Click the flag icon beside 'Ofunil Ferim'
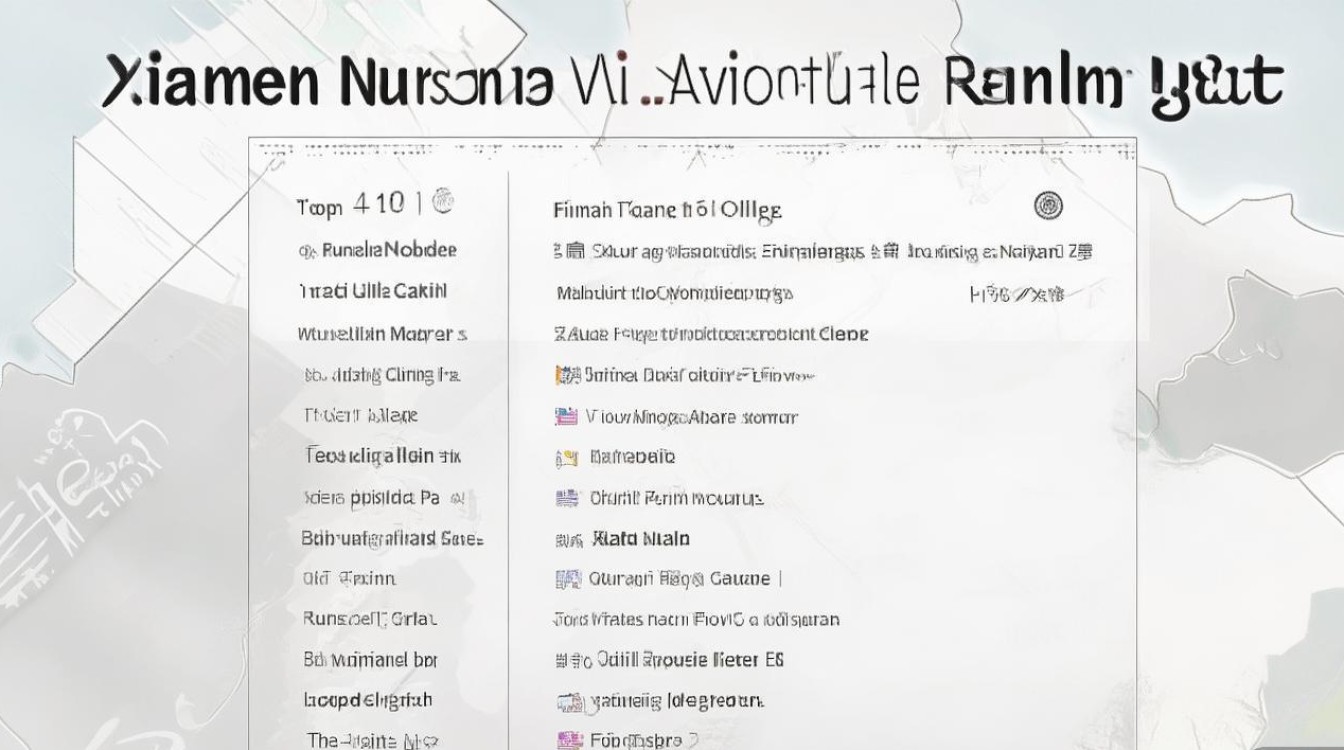The width and height of the screenshot is (1344, 750). pos(567,498)
